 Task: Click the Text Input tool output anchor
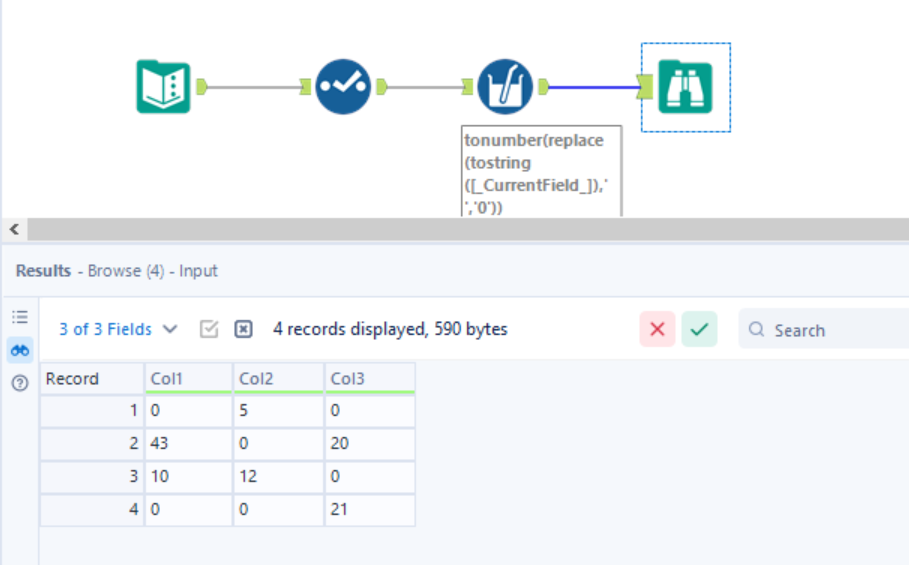pos(202,87)
